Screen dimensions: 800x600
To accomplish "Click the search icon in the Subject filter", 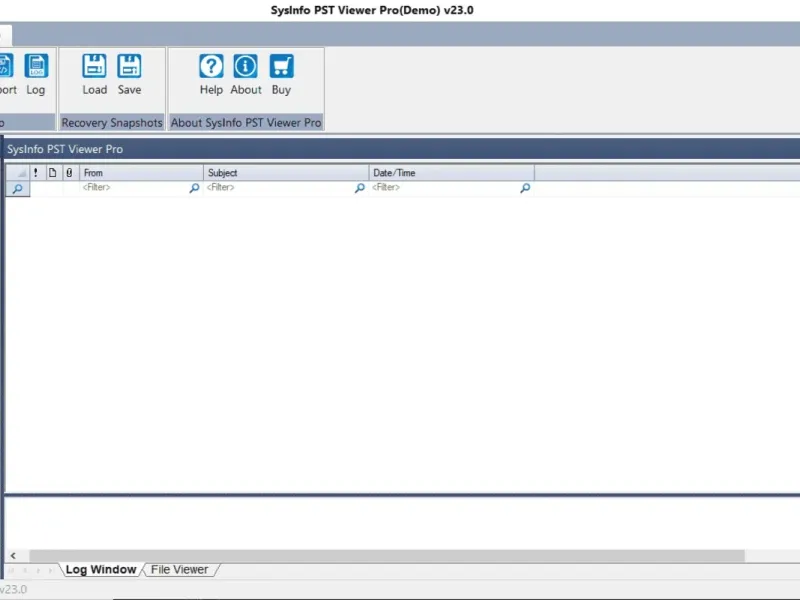I will click(360, 188).
